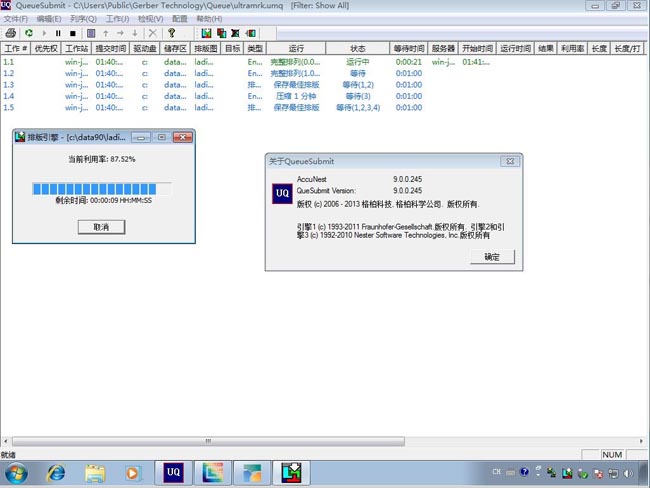Click the black stop square in toolbar

73,33
